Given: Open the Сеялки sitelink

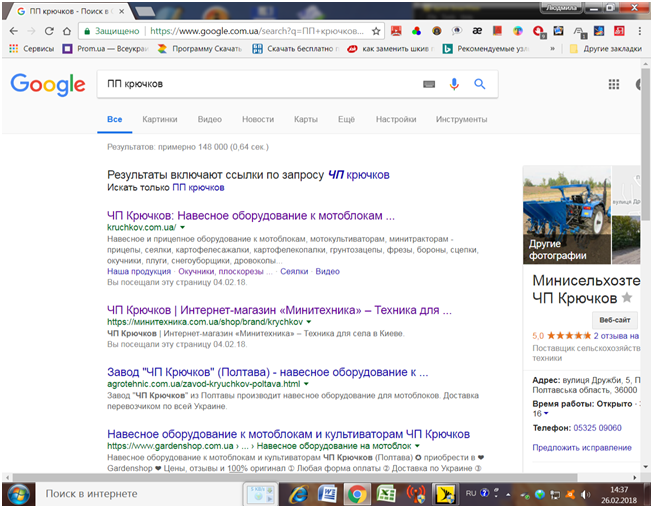Looking at the screenshot, I should coord(294,271).
